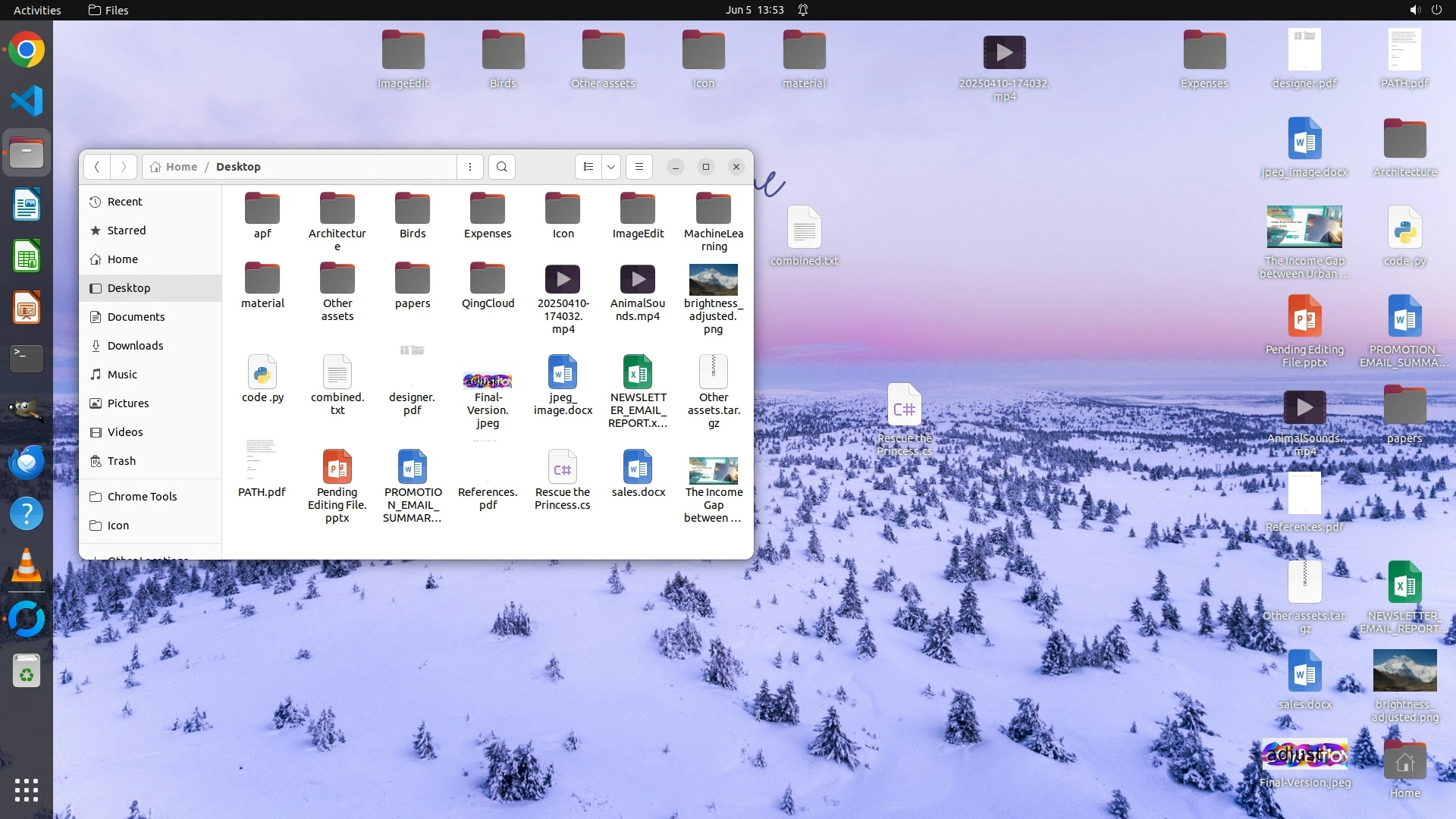The width and height of the screenshot is (1456, 819).
Task: Open the path bar three-dots menu
Action: pos(470,167)
